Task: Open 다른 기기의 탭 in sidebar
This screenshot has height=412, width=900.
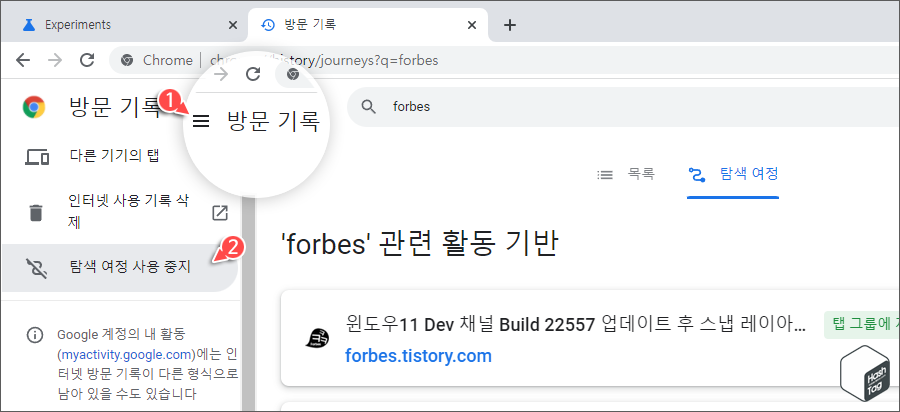Action: click(119, 156)
